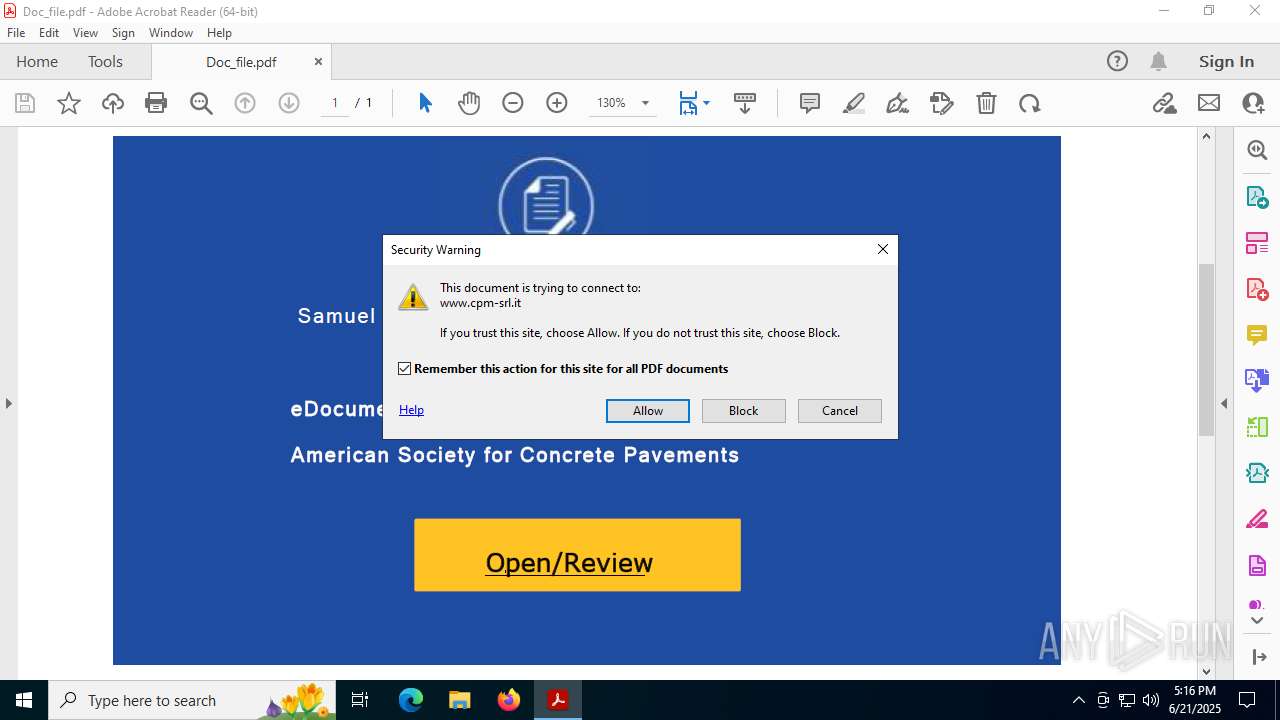Open the zoom level dropdown arrow
The height and width of the screenshot is (720, 1280).
pos(645,103)
